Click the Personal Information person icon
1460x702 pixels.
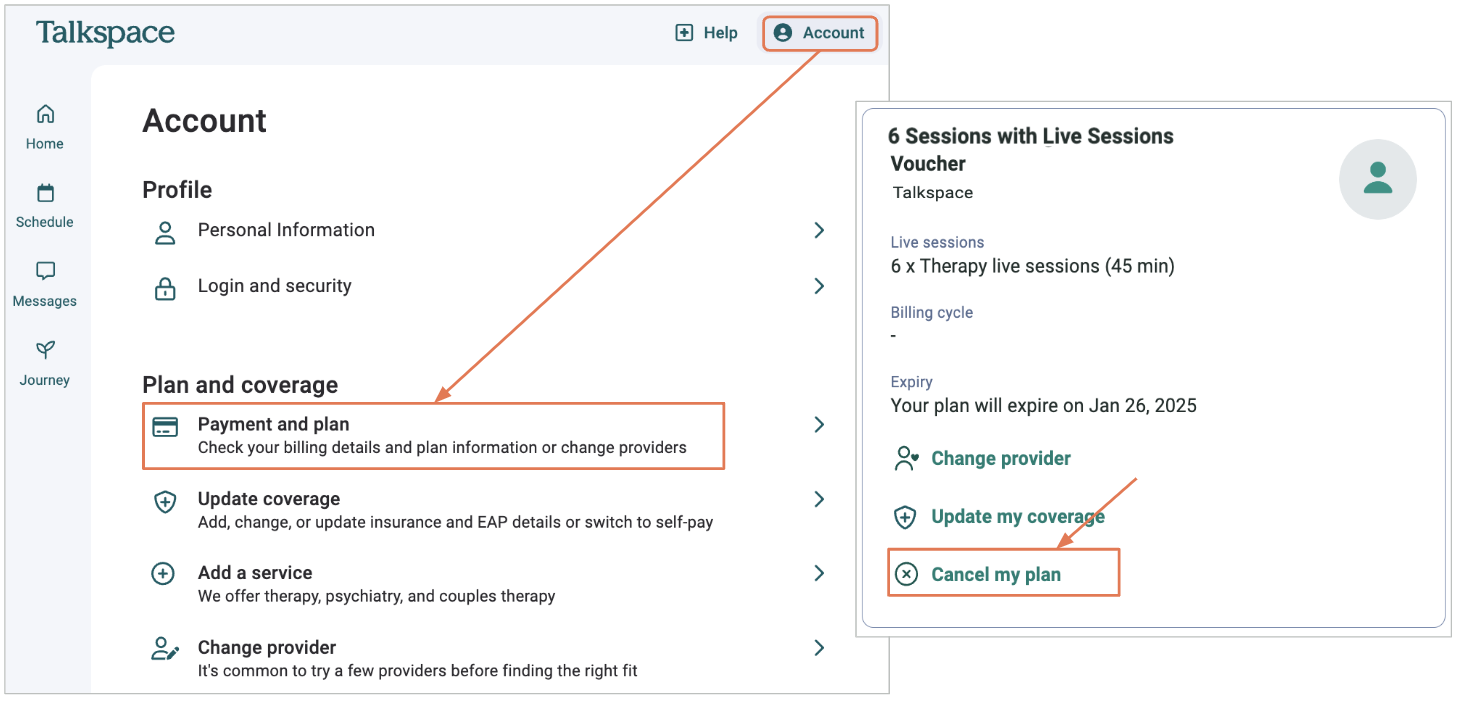[x=165, y=232]
